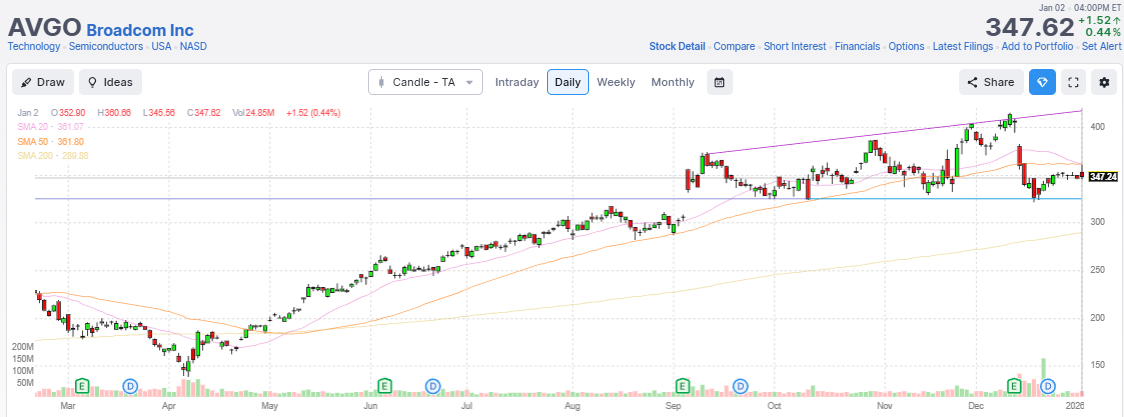This screenshot has width=1124, height=417.
Task: Click the blue diamond Elite icon
Action: (x=1042, y=82)
